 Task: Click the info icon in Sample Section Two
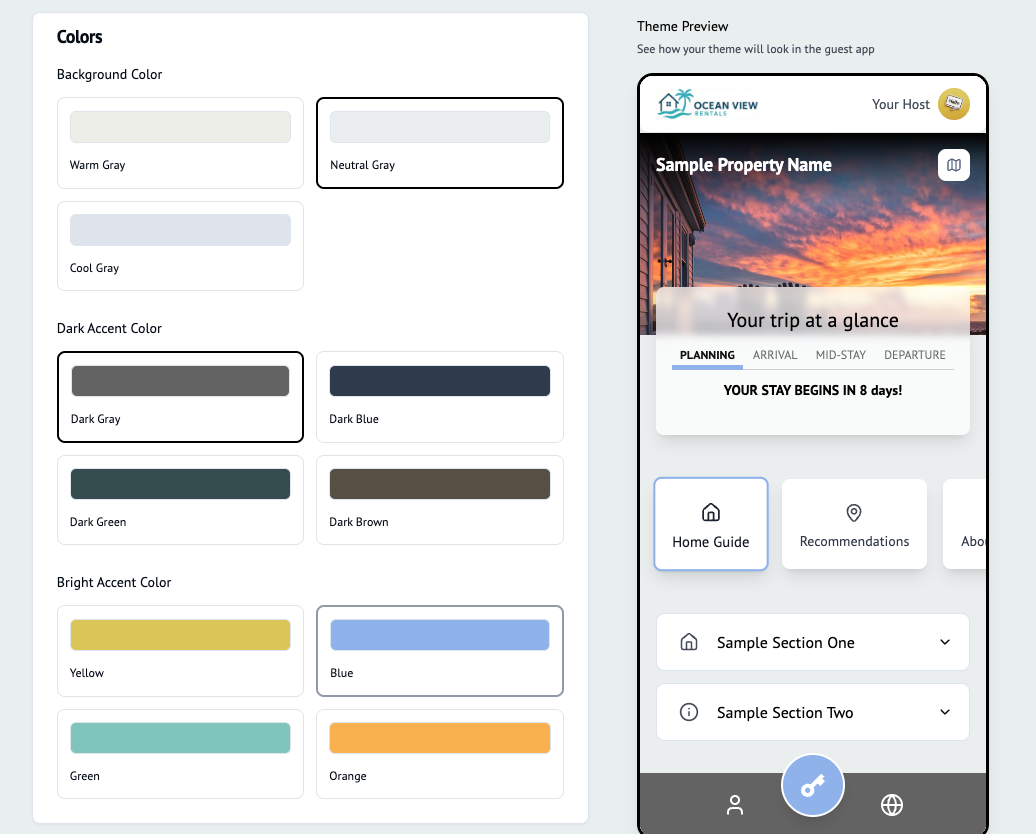(688, 712)
